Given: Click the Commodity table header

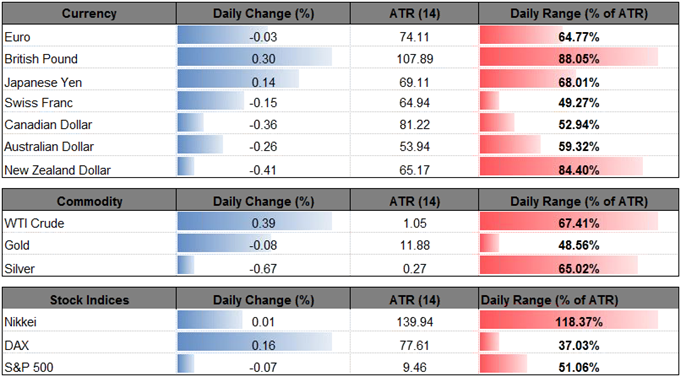Looking at the screenshot, I should tap(89, 201).
